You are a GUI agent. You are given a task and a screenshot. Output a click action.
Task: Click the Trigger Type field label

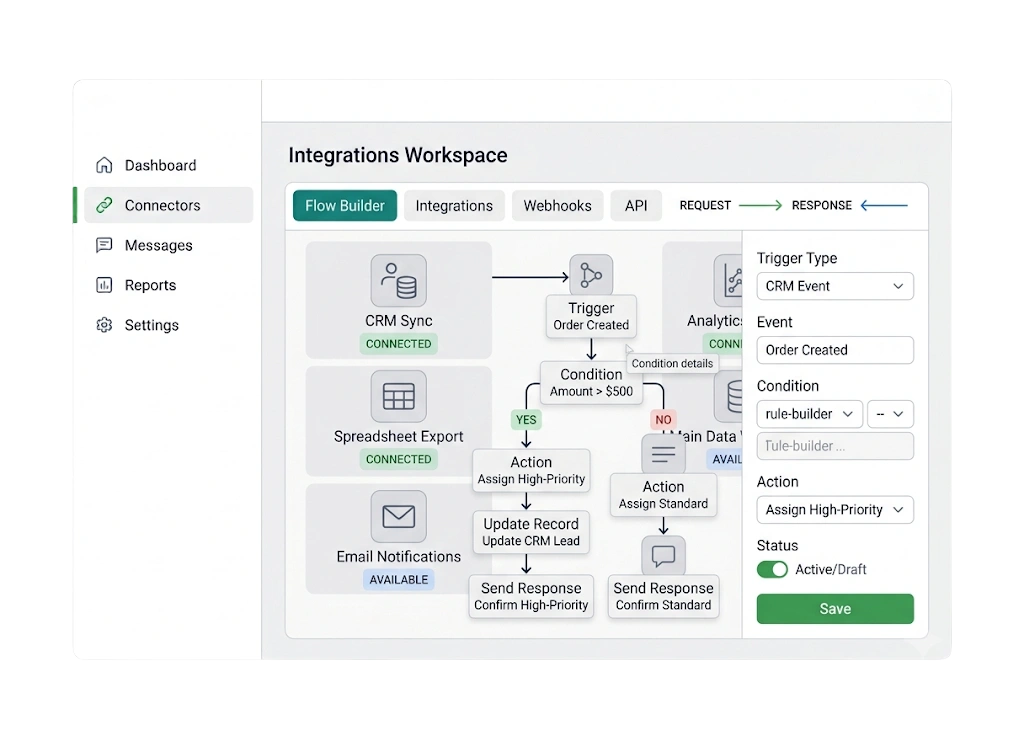click(797, 258)
